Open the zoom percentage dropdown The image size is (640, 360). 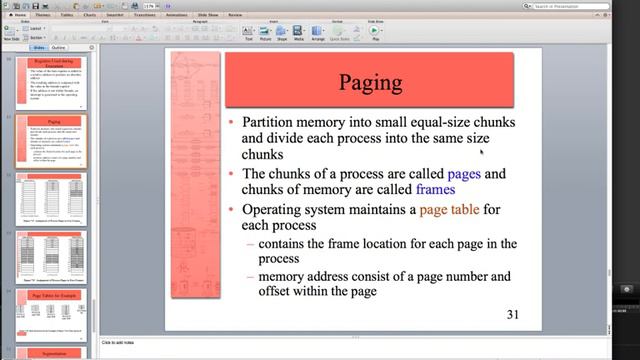(x=158, y=6)
